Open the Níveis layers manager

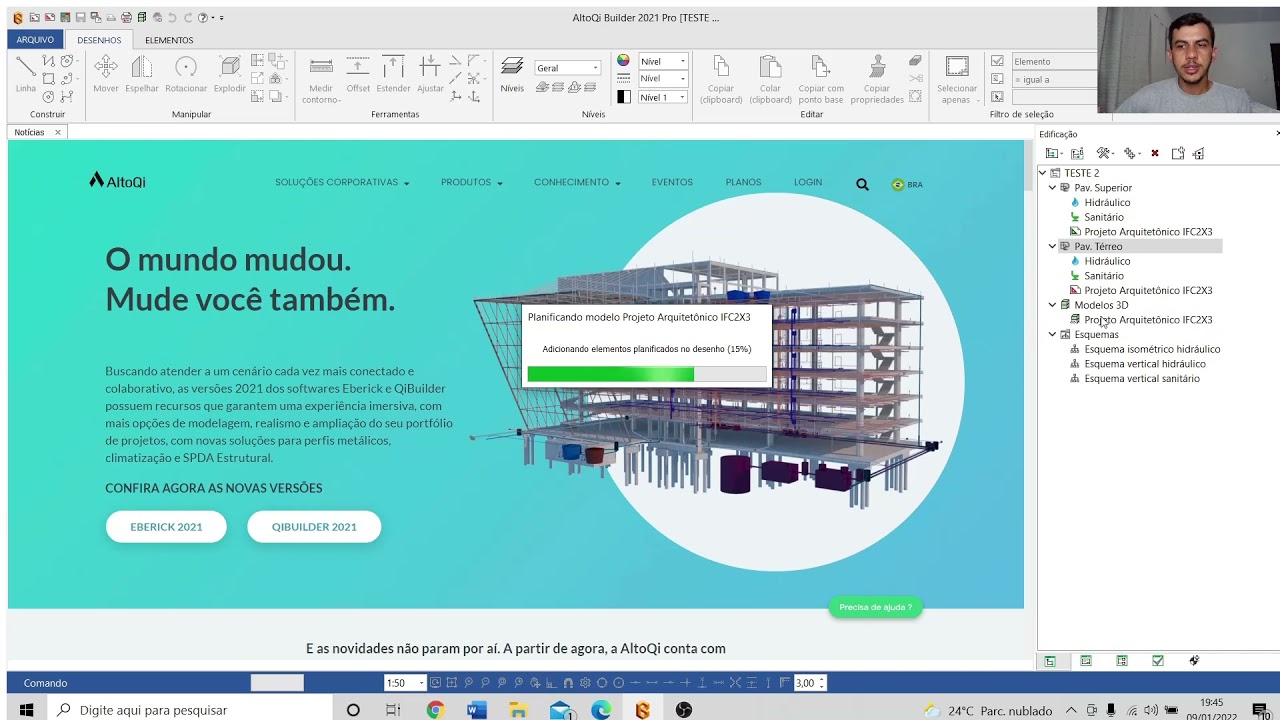[x=512, y=74]
